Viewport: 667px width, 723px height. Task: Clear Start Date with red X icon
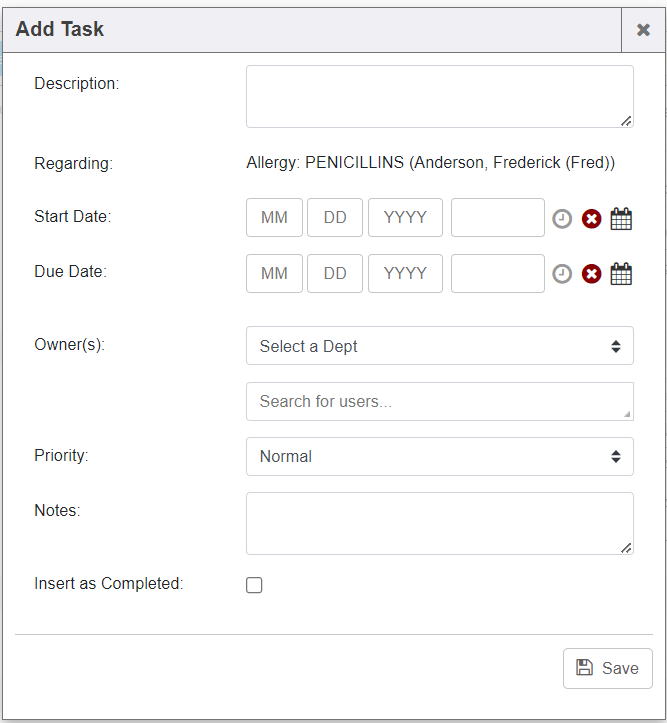click(x=591, y=219)
